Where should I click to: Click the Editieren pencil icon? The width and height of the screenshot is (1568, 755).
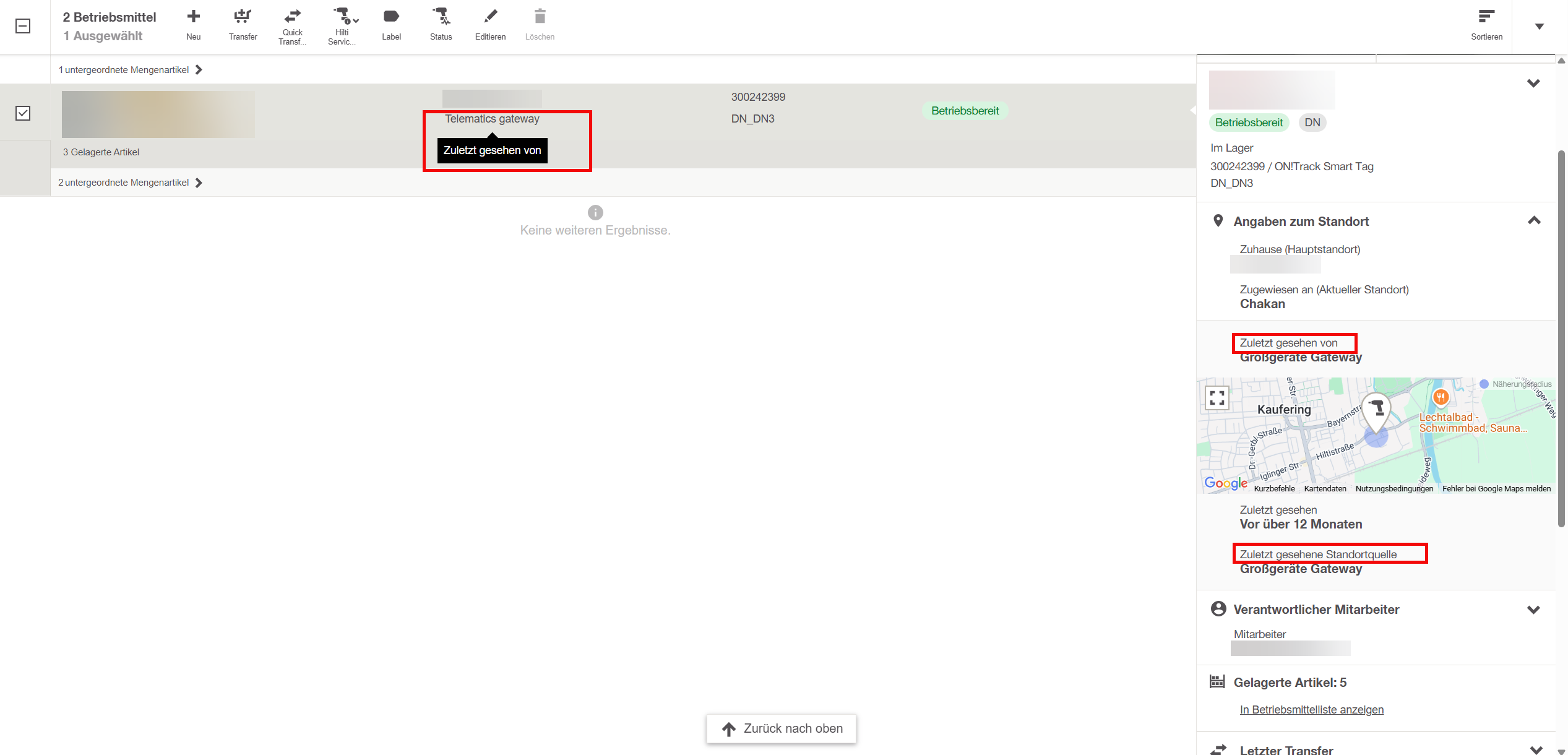[x=490, y=17]
